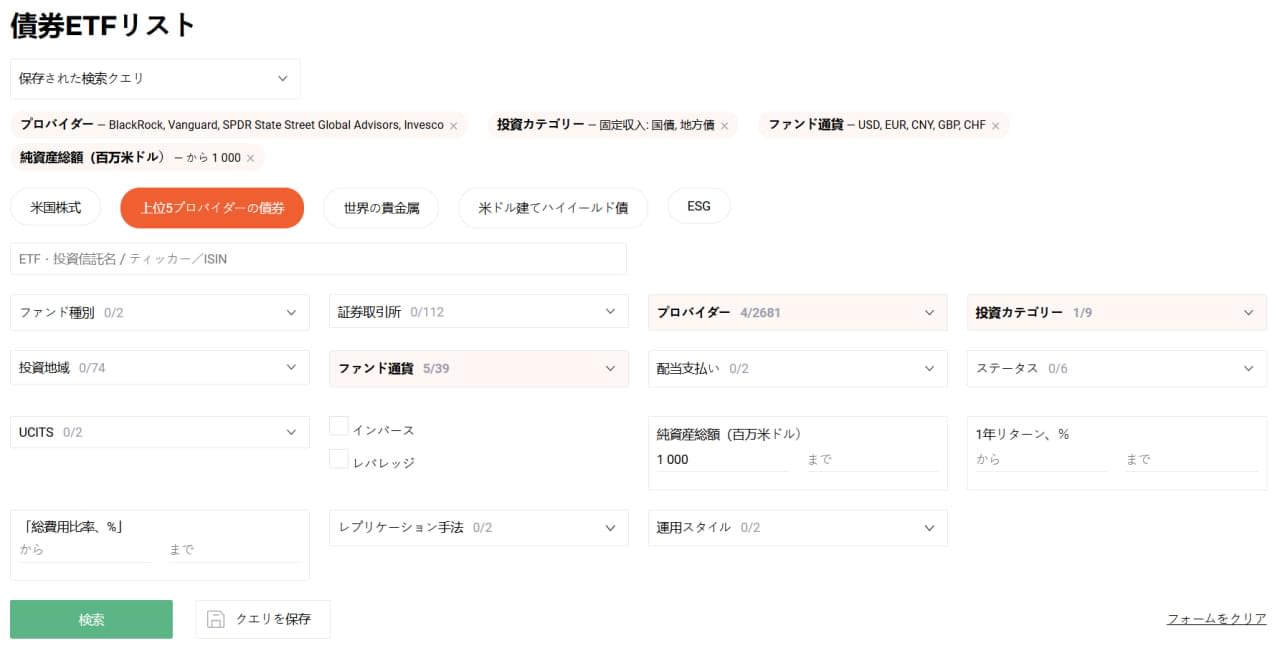Select the 世界の貴金属 preset tab
Image resolution: width=1280 pixels, height=648 pixels.
pyautogui.click(x=381, y=208)
